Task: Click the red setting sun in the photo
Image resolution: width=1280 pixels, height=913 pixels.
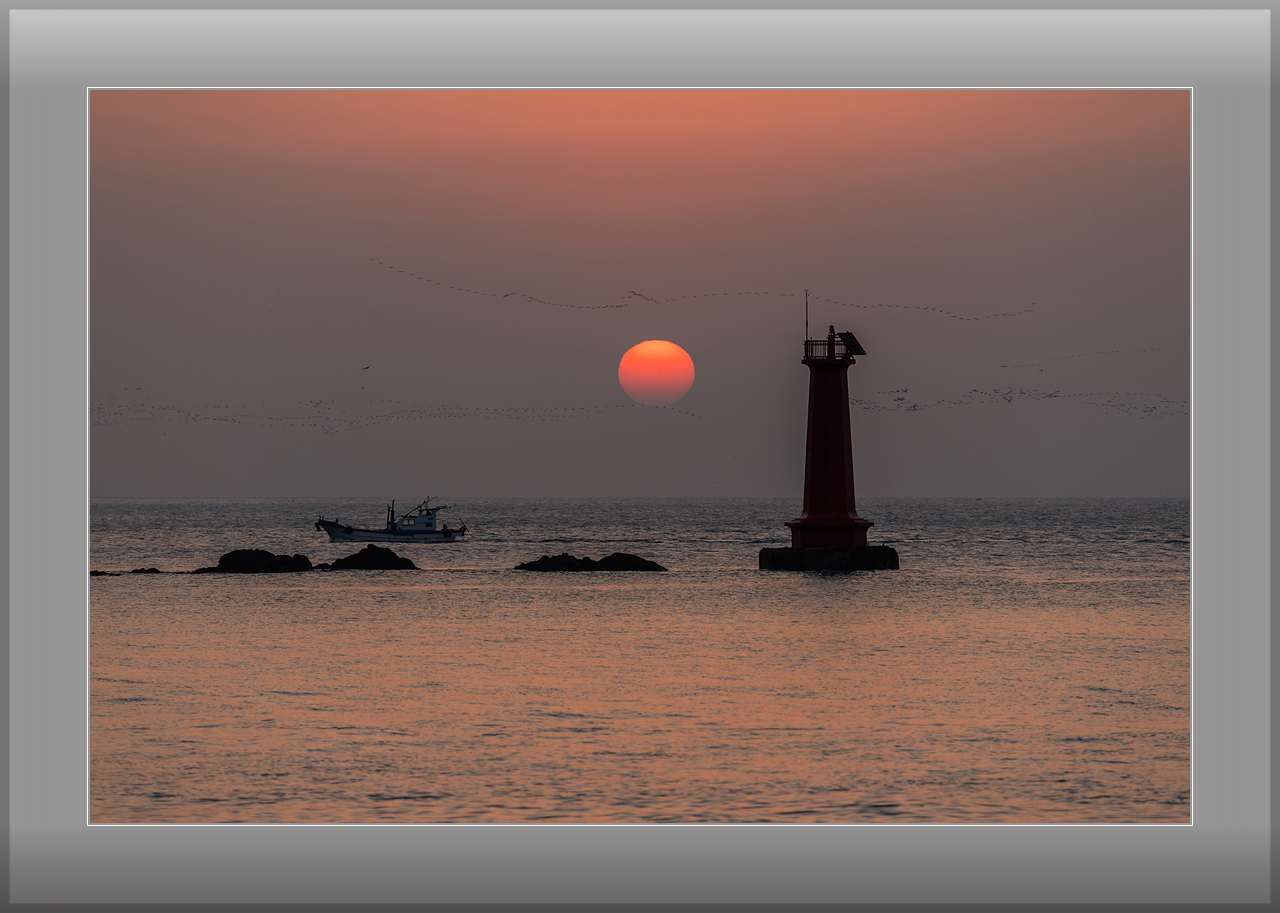Action: (656, 372)
